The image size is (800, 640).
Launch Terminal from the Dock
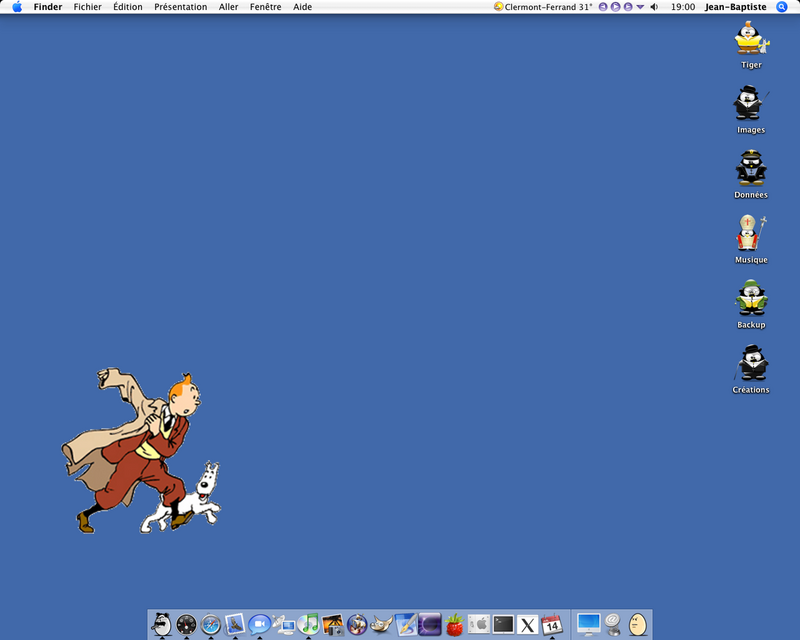(503, 624)
